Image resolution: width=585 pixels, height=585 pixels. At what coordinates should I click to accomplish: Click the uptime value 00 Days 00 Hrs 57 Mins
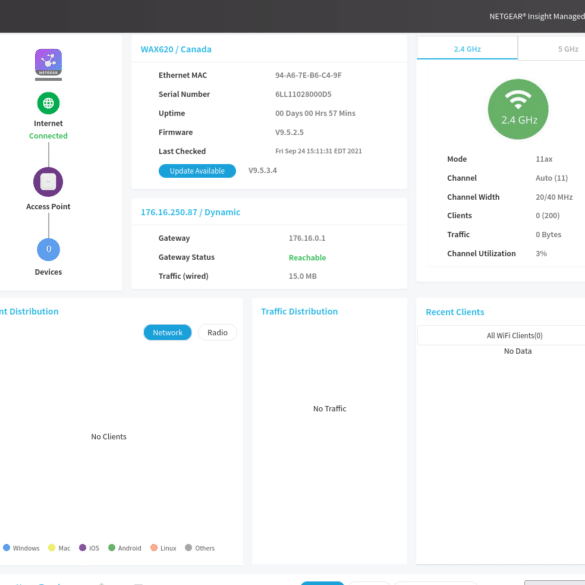[x=315, y=113]
